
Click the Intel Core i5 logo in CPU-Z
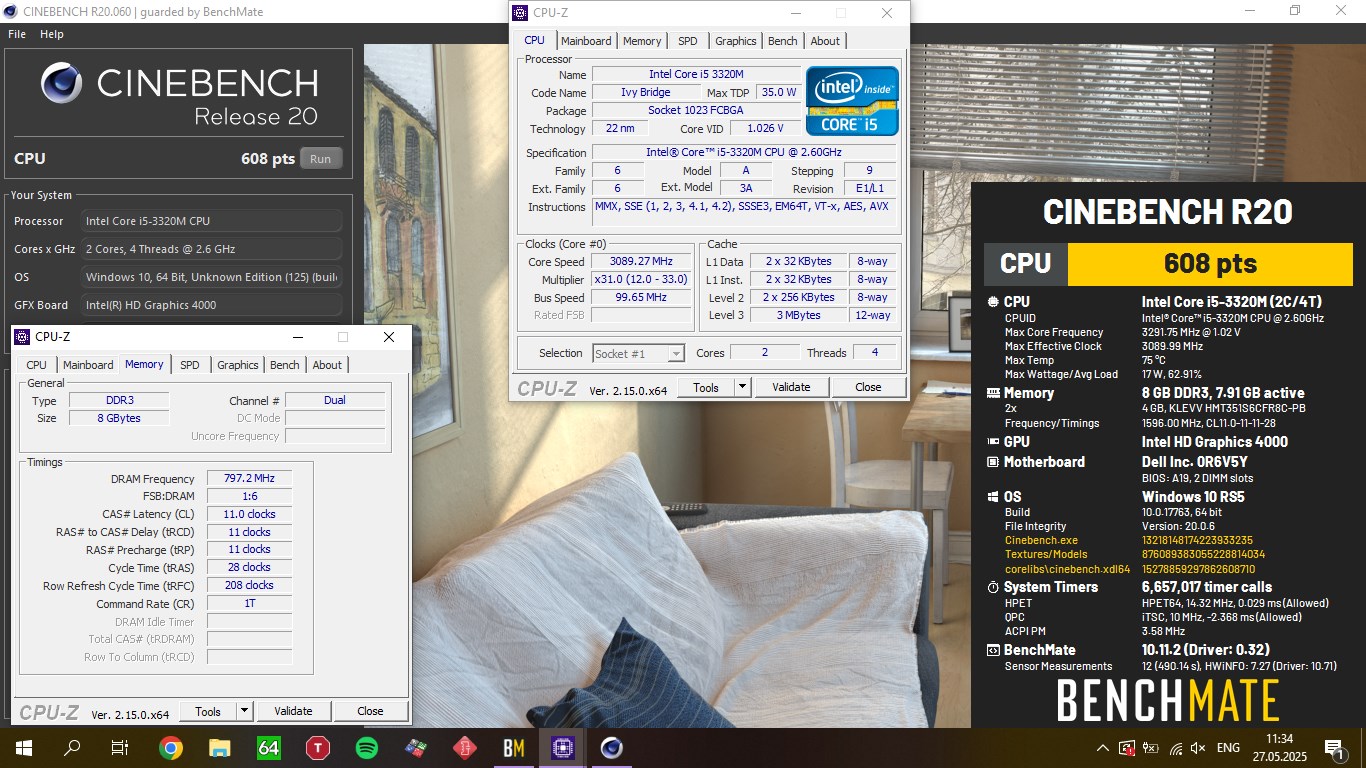[x=853, y=101]
